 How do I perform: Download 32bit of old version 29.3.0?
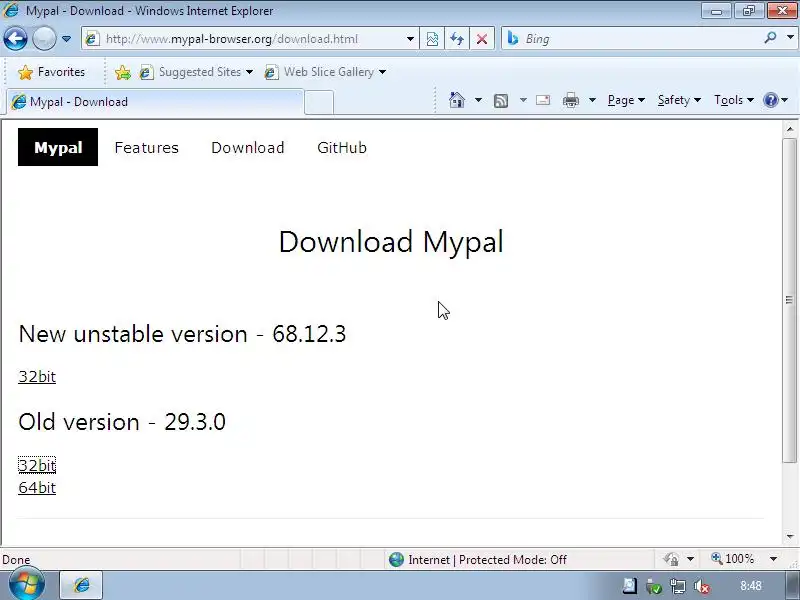click(x=37, y=465)
